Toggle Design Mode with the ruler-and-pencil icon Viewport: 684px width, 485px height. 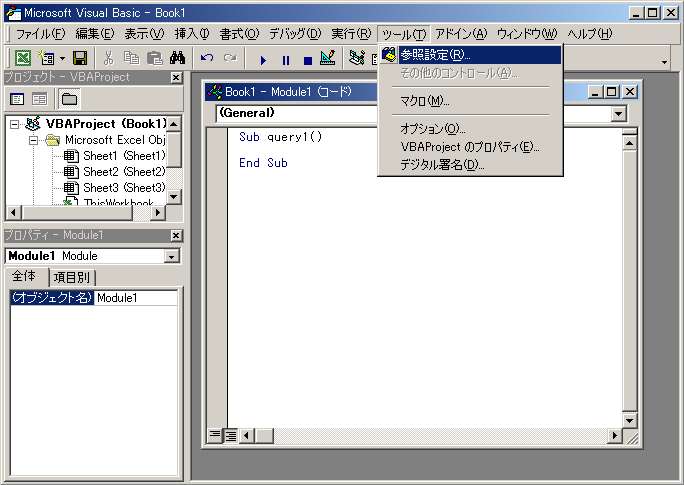[x=328, y=58]
